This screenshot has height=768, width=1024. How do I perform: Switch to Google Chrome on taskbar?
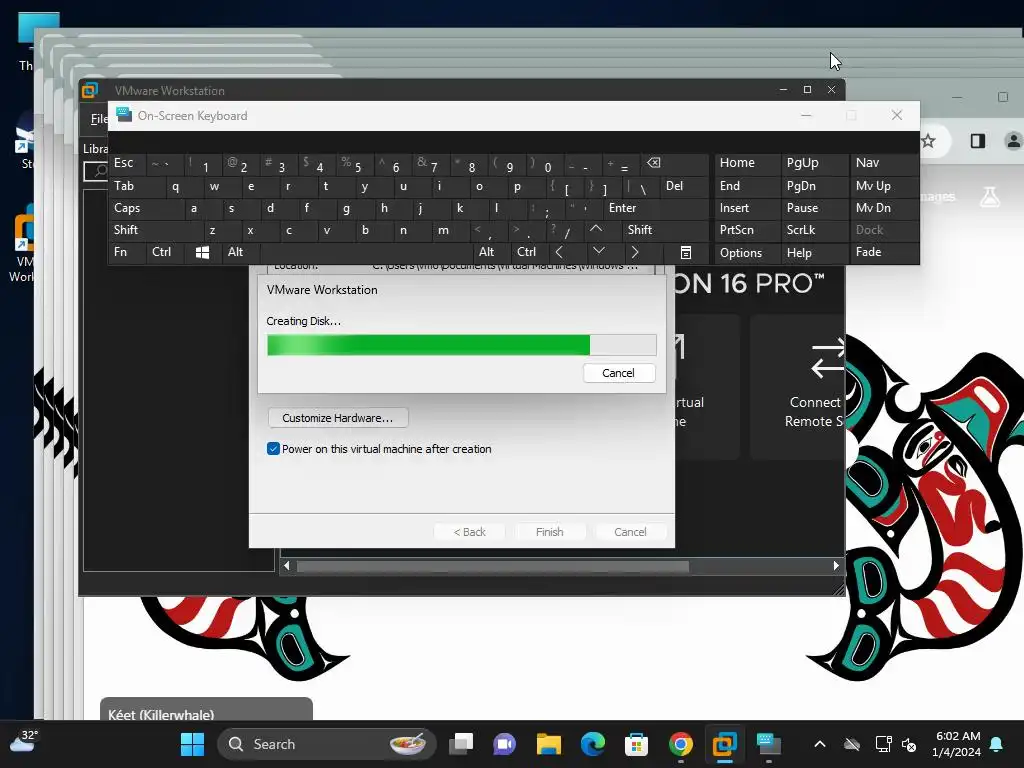680,744
